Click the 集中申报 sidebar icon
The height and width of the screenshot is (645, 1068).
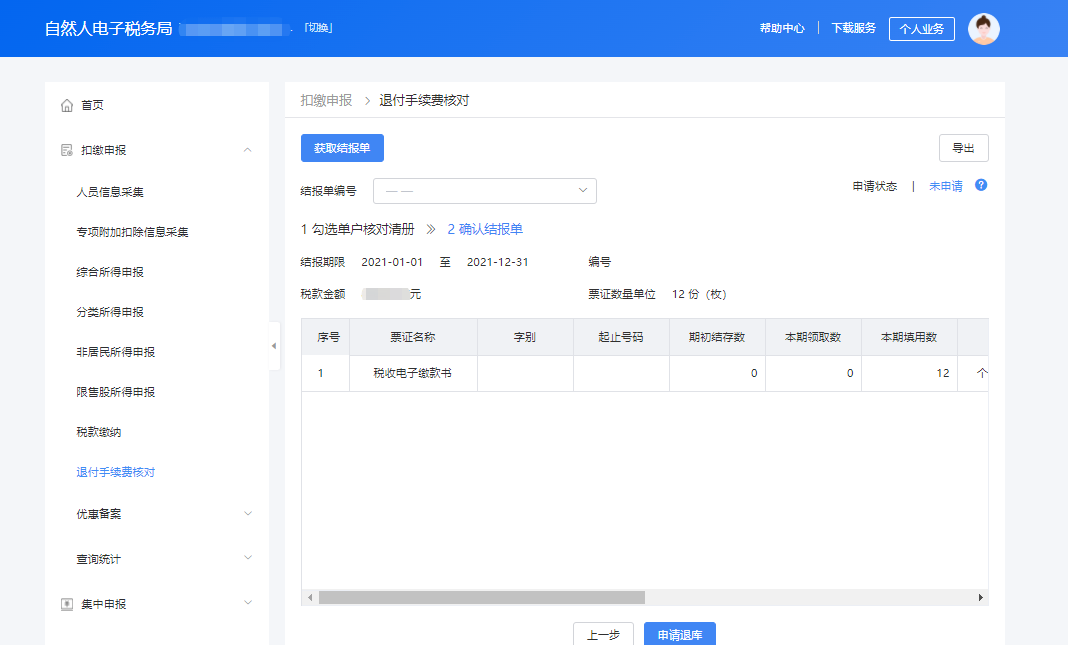pyautogui.click(x=67, y=604)
